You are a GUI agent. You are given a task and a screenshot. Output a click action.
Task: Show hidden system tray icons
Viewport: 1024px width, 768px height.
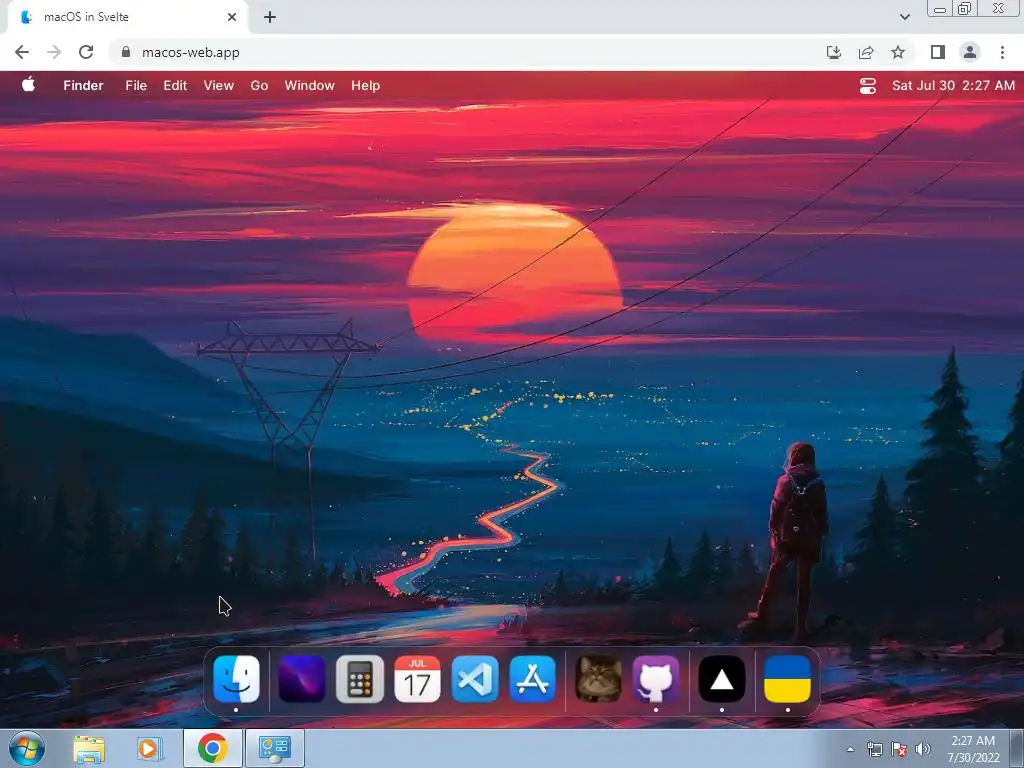click(850, 749)
